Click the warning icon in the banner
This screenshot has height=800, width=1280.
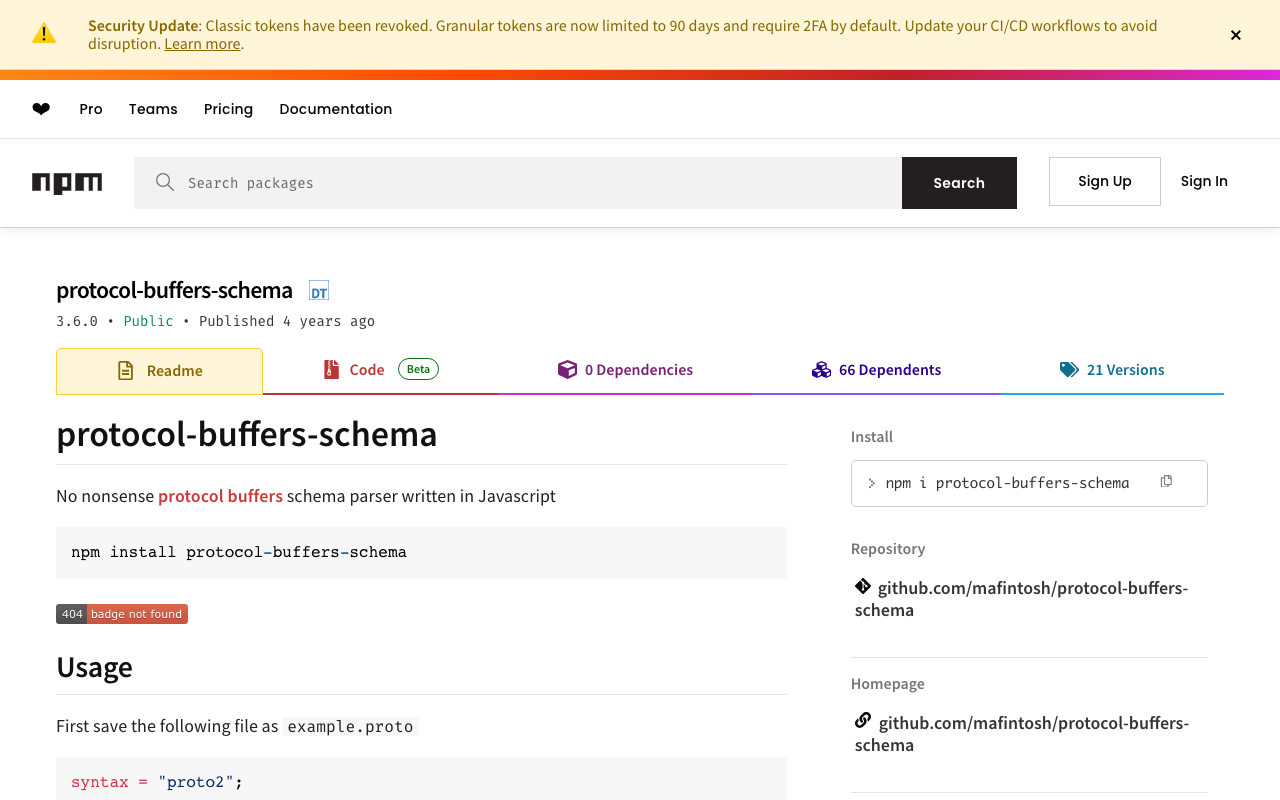44,34
